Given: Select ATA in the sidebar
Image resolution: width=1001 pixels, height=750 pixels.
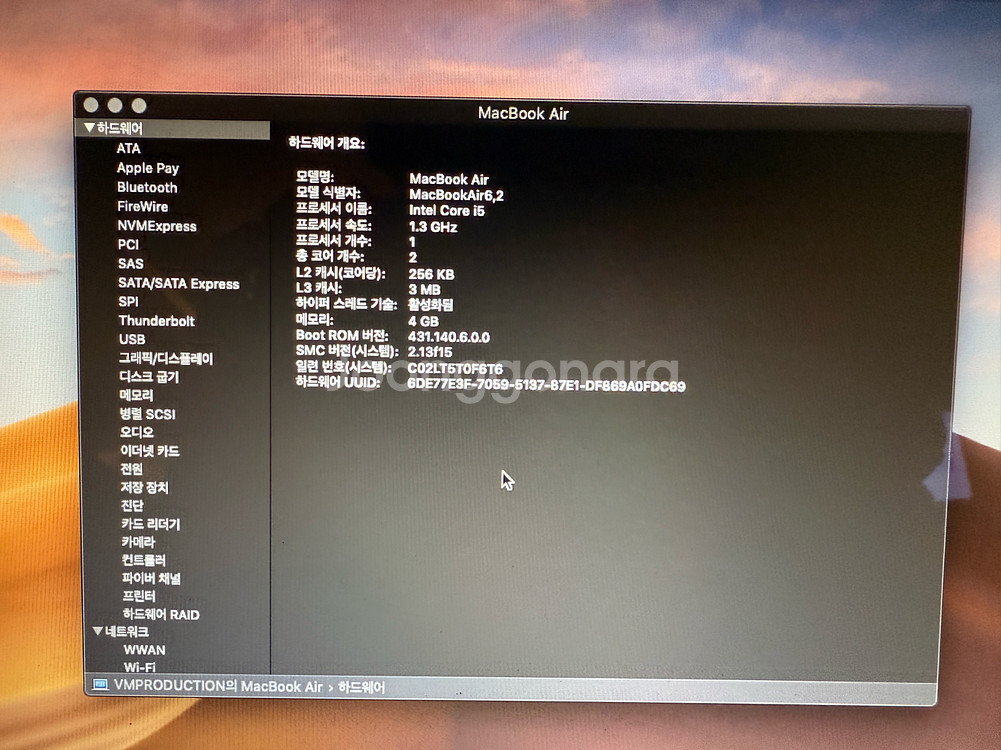Looking at the screenshot, I should [128, 148].
